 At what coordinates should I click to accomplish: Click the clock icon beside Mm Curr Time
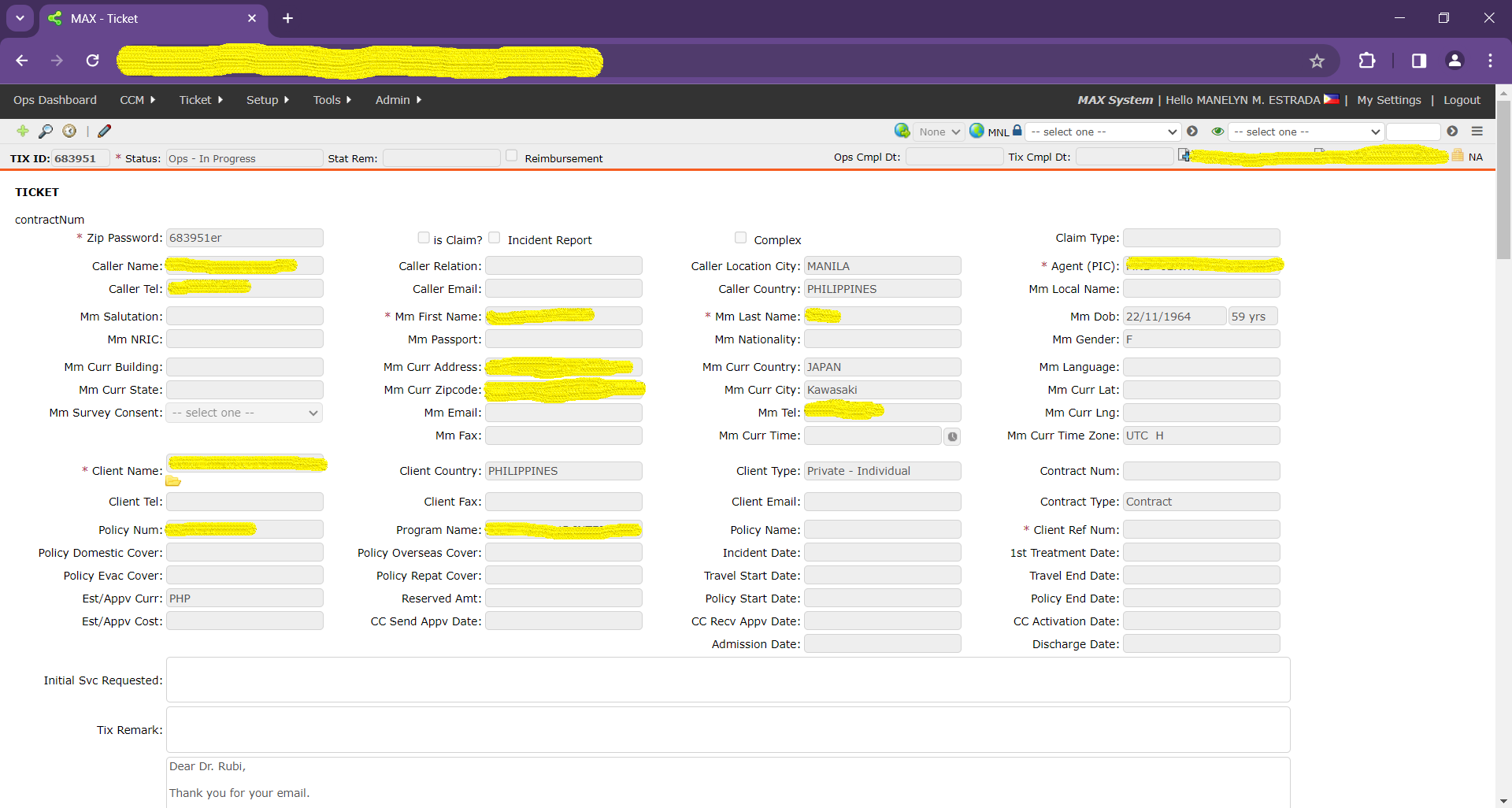pyautogui.click(x=952, y=436)
